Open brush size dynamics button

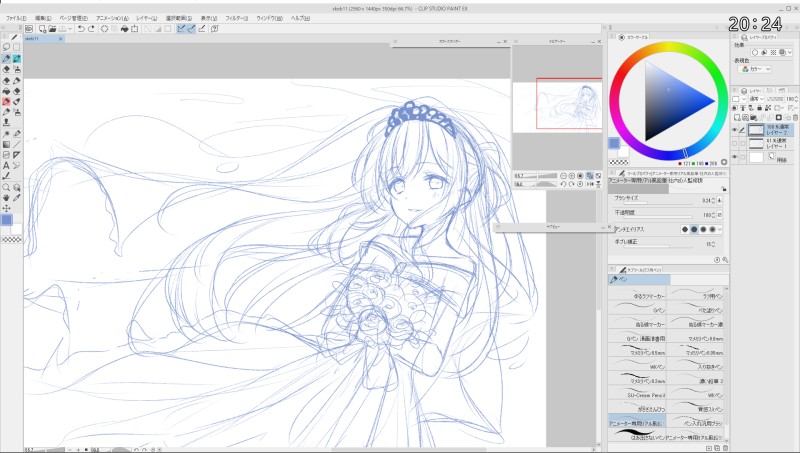pos(720,201)
